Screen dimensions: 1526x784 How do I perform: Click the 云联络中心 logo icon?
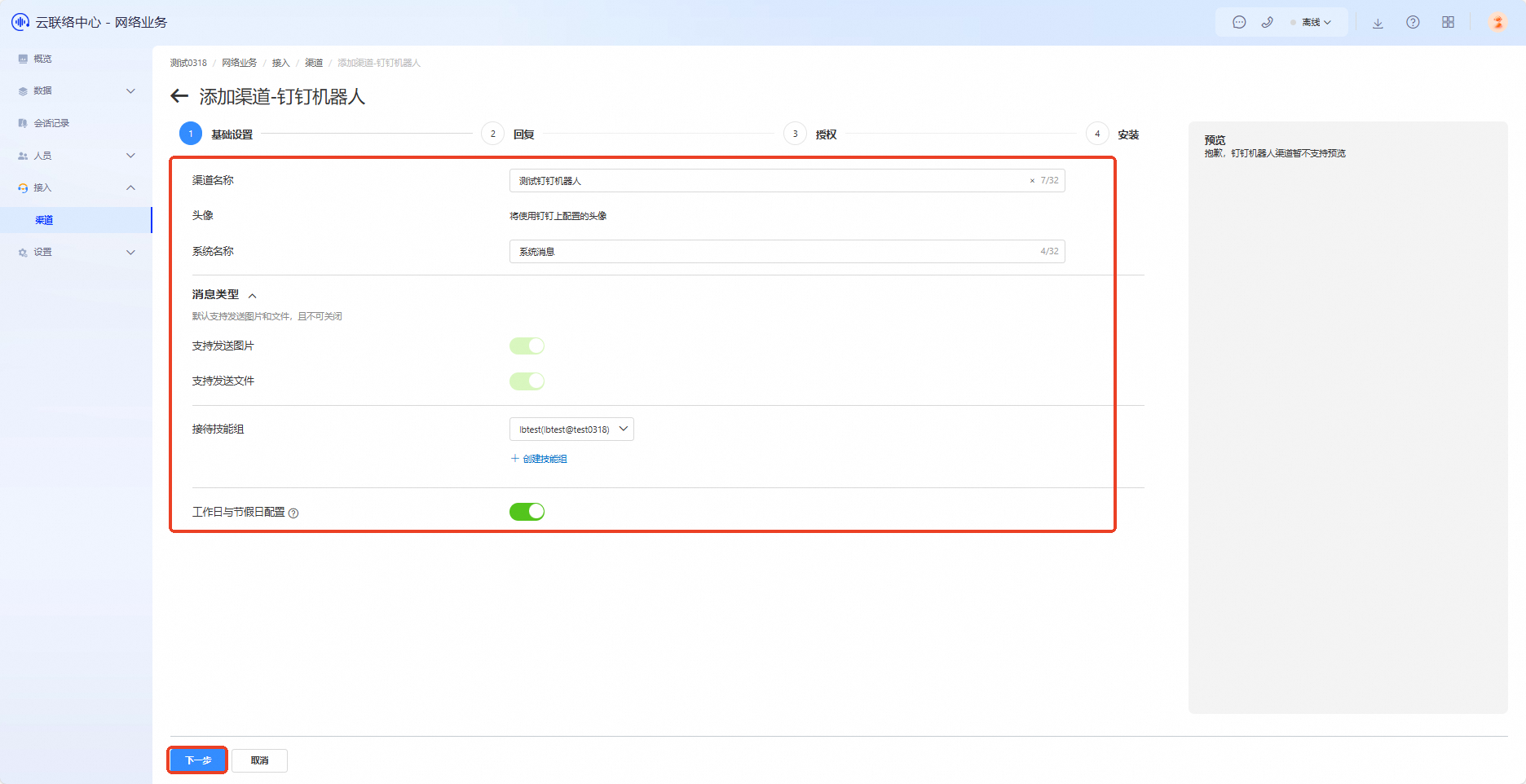(x=20, y=22)
